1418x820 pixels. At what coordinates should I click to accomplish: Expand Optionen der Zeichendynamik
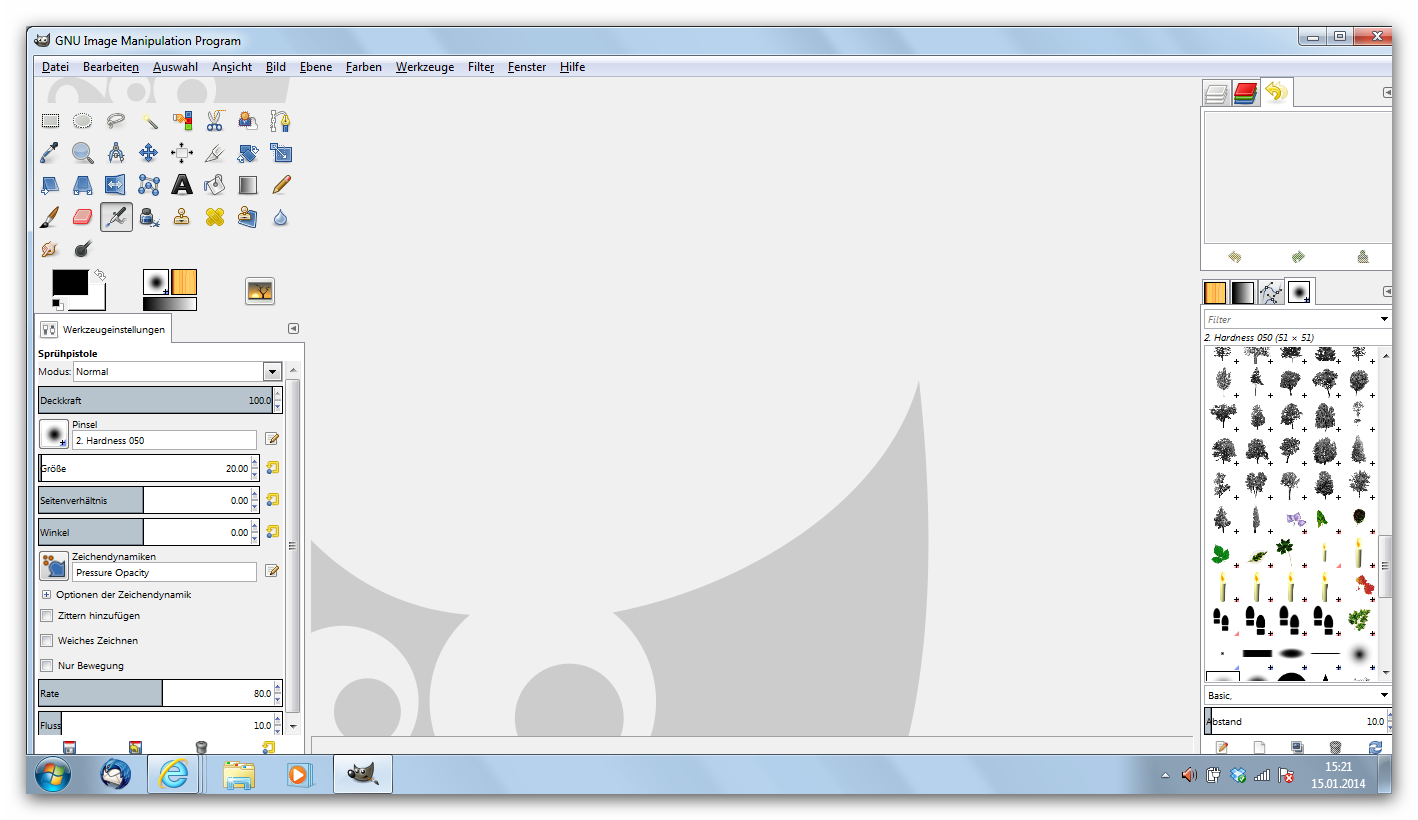click(x=46, y=595)
